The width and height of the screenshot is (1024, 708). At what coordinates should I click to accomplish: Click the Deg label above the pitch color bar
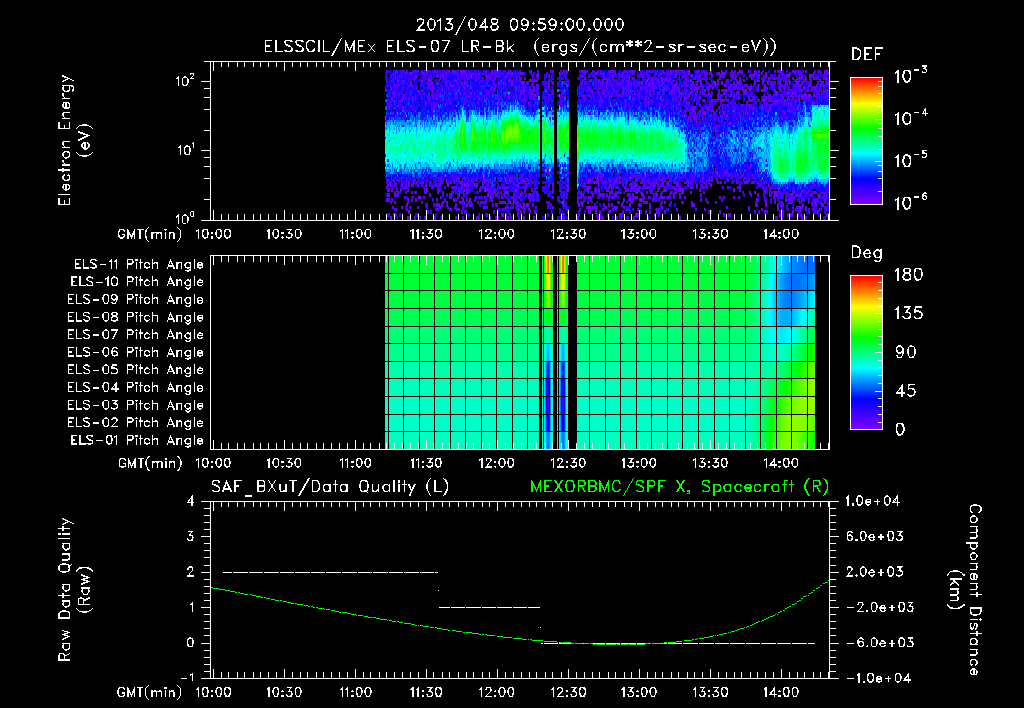[x=867, y=253]
